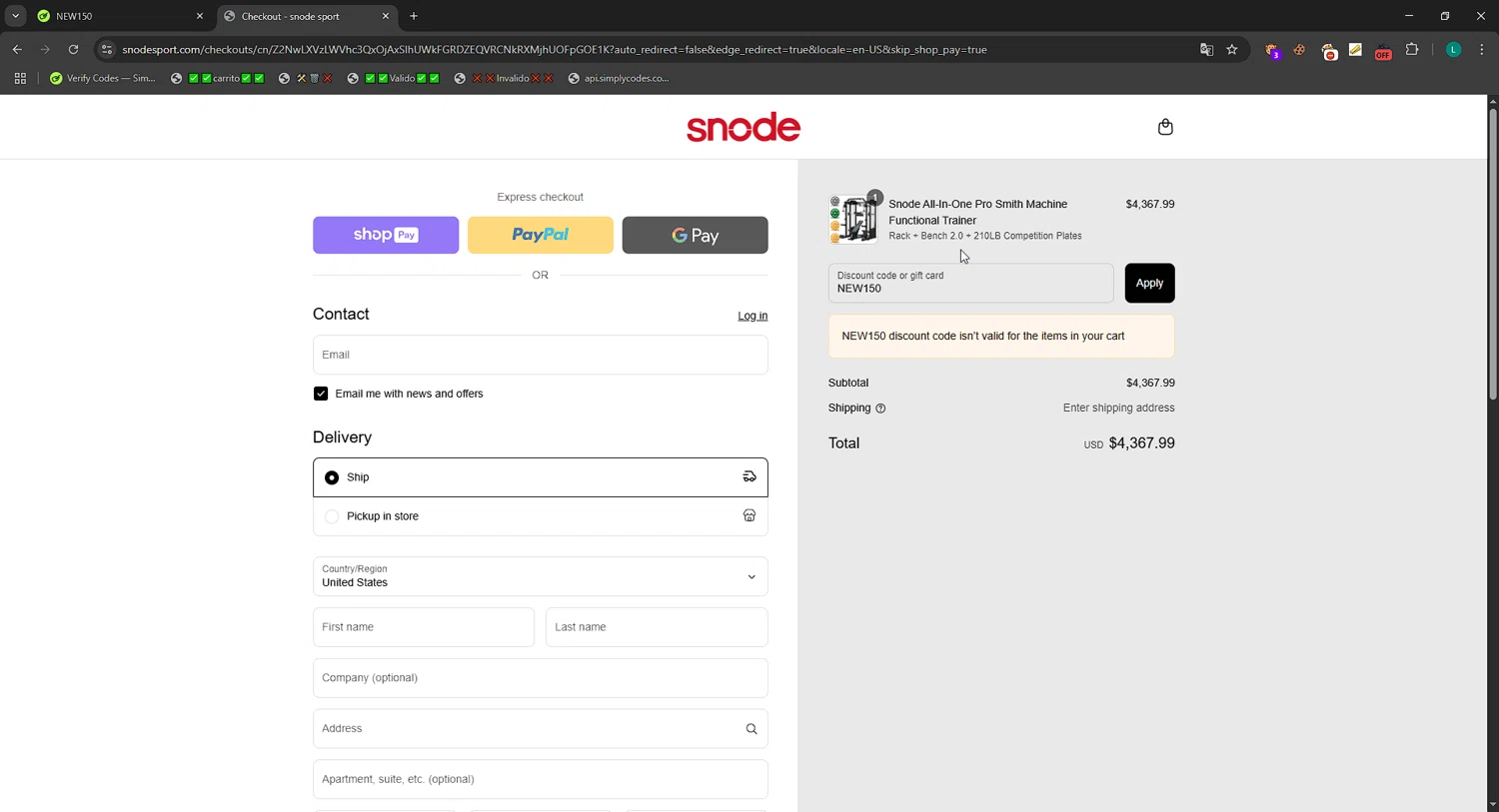Click the Log in link
The height and width of the screenshot is (812, 1499).
(752, 316)
